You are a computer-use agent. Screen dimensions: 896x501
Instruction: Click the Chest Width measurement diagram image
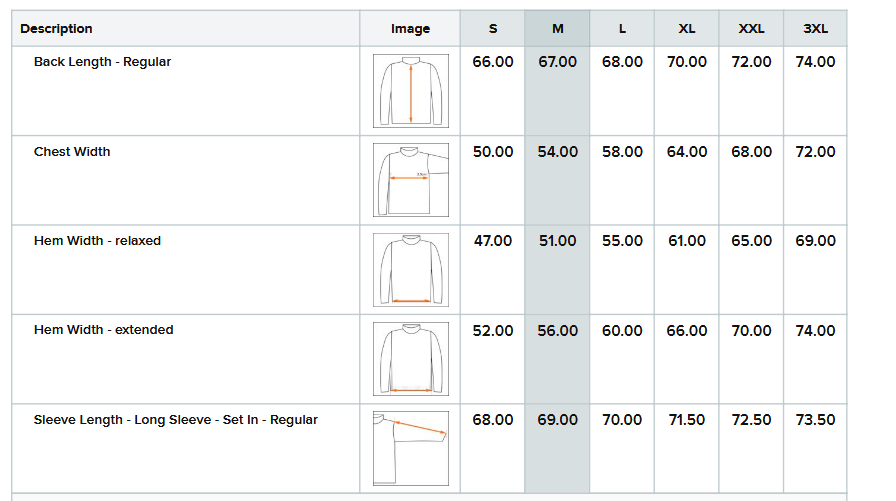pyautogui.click(x=410, y=180)
